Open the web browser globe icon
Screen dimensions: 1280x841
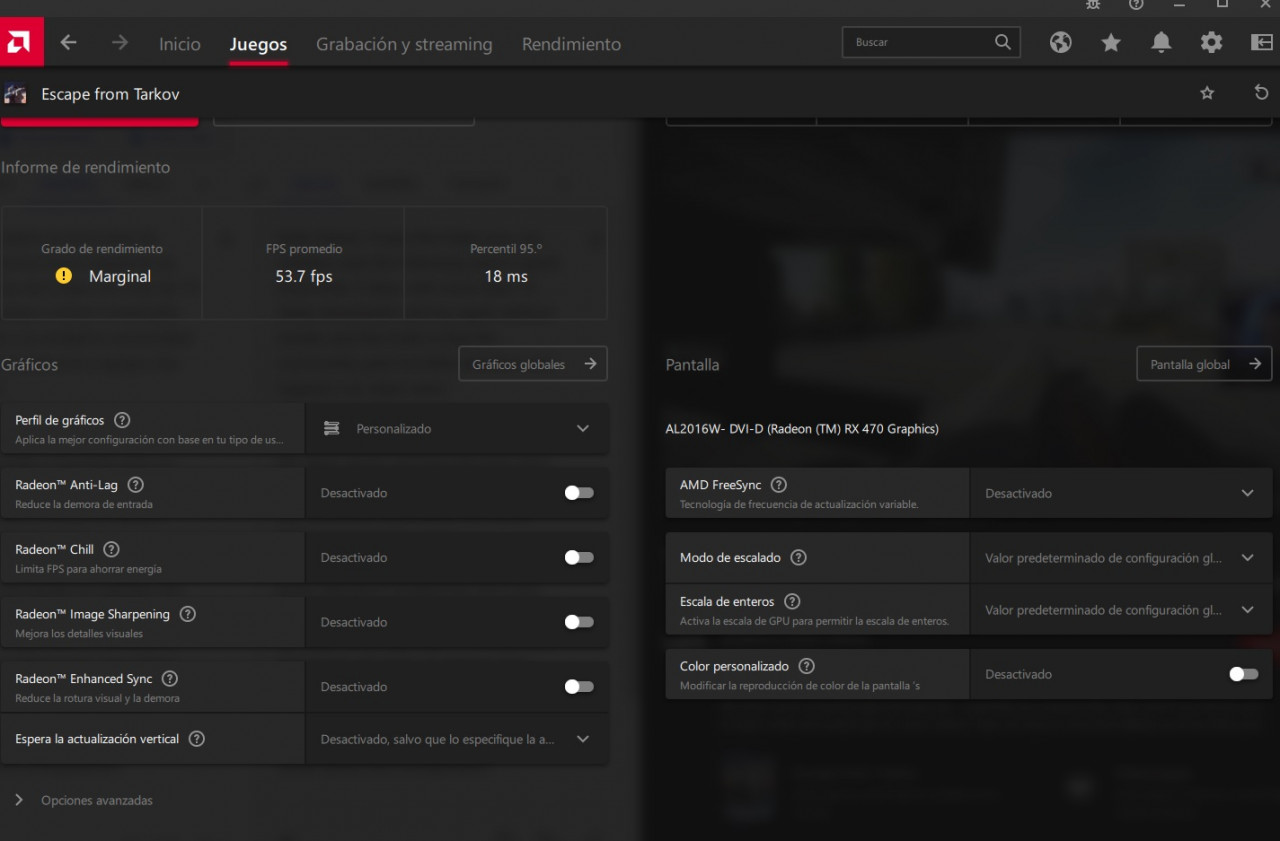click(x=1061, y=42)
